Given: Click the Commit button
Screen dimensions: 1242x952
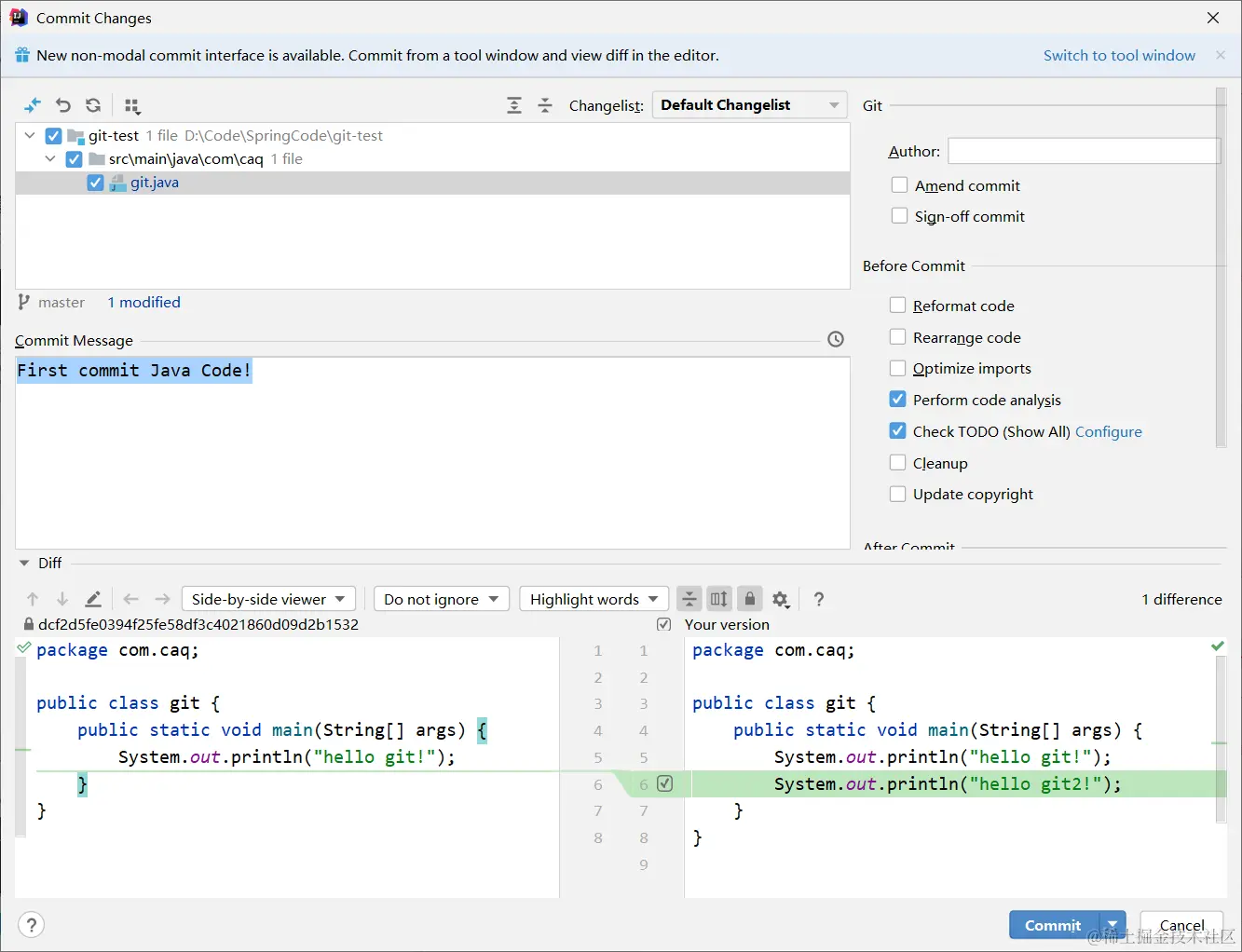Looking at the screenshot, I should tap(1054, 925).
